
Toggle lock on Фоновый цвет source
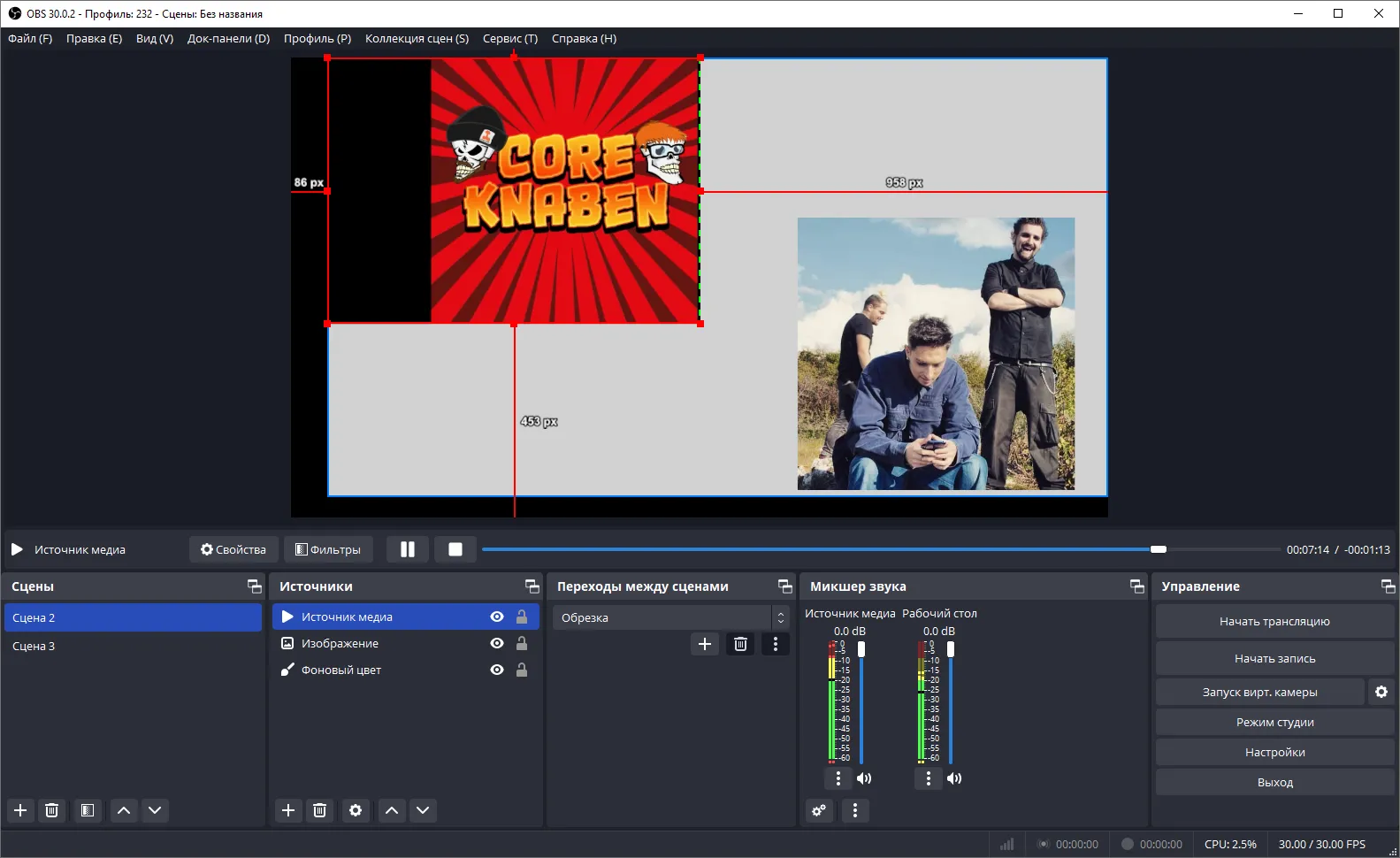pyautogui.click(x=522, y=670)
